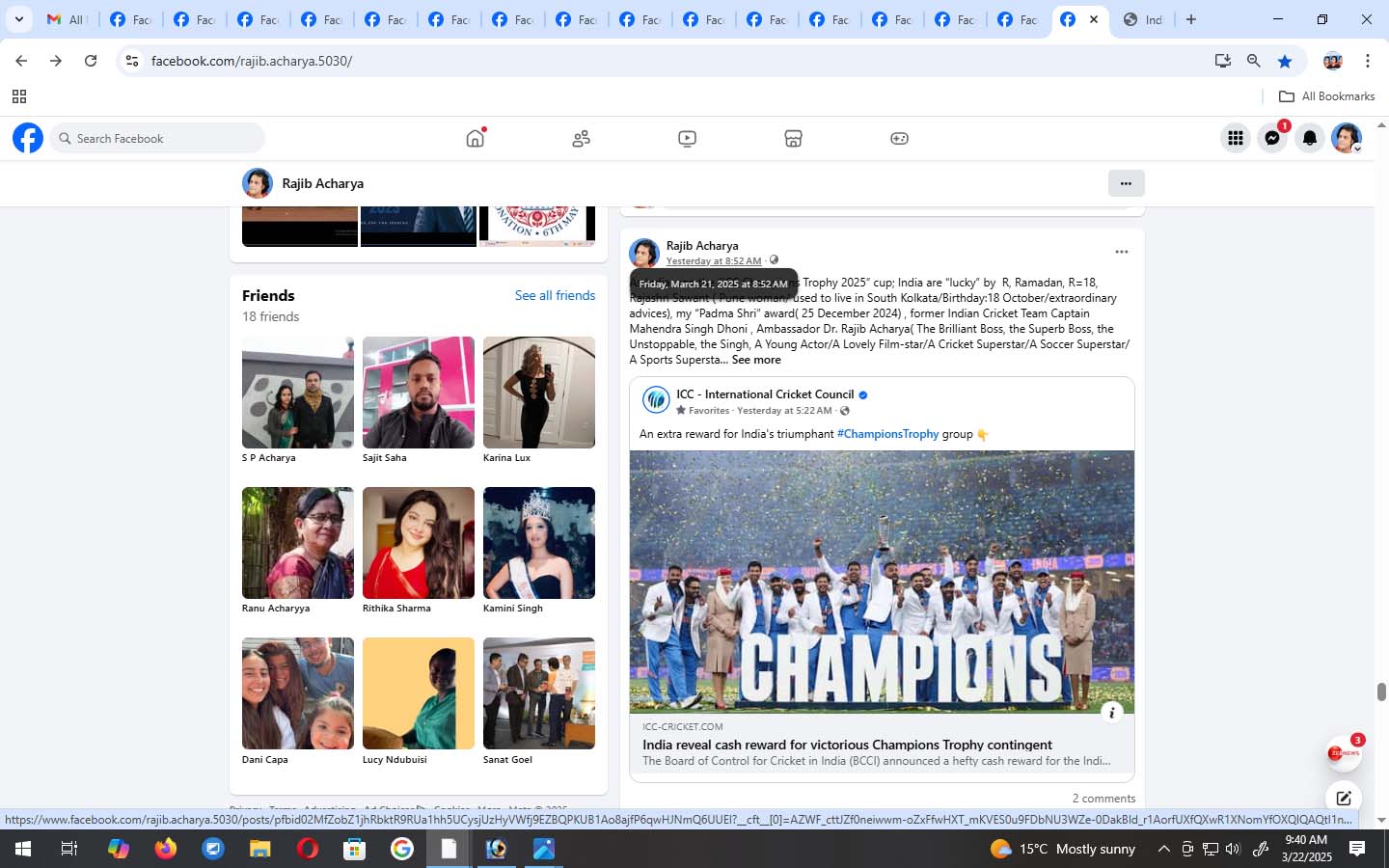Open India reveal cash reward article headline
Screen dimensions: 1389x868
coord(847,745)
